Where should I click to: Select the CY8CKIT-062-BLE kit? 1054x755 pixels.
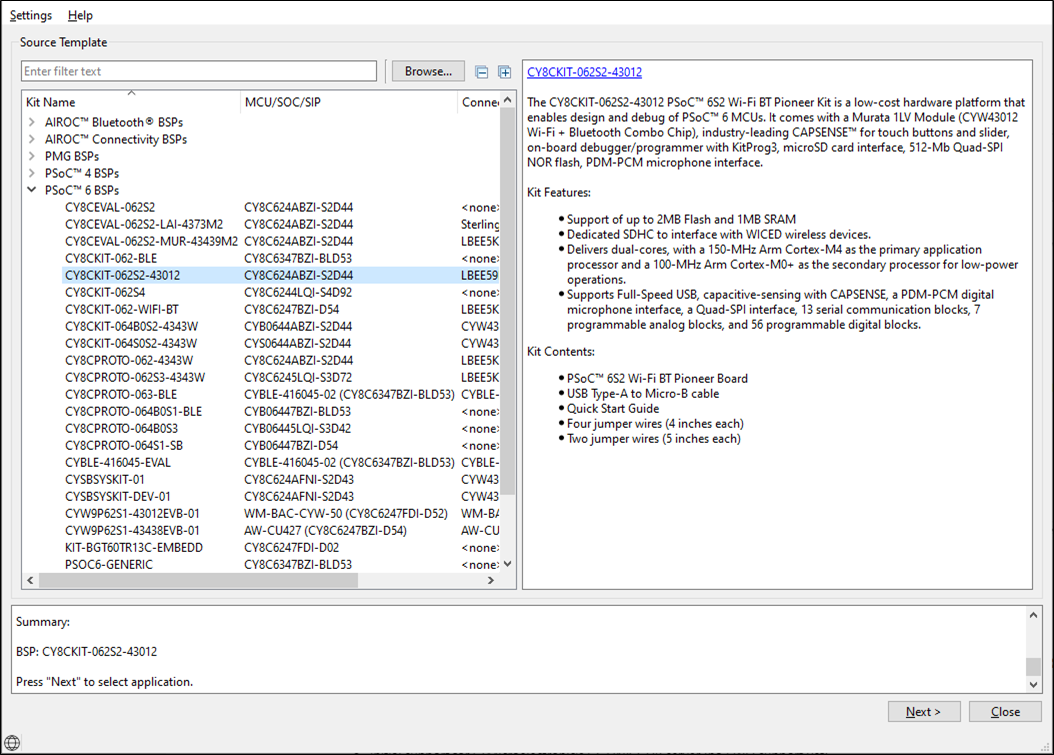pyautogui.click(x=111, y=258)
